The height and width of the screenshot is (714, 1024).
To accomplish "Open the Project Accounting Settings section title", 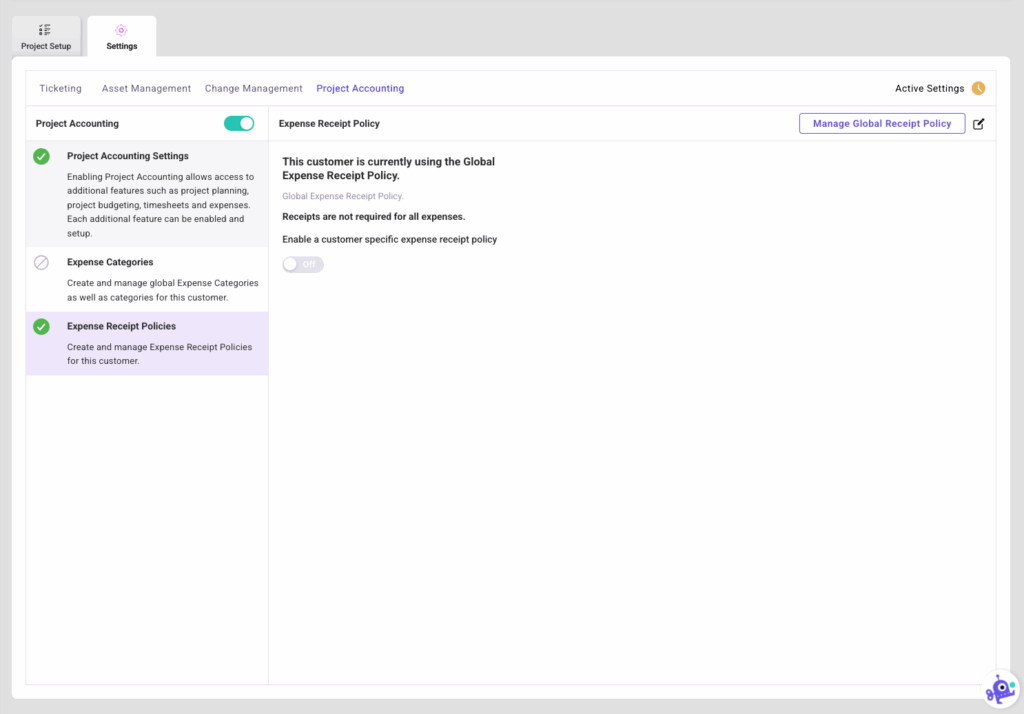I will tap(127, 156).
